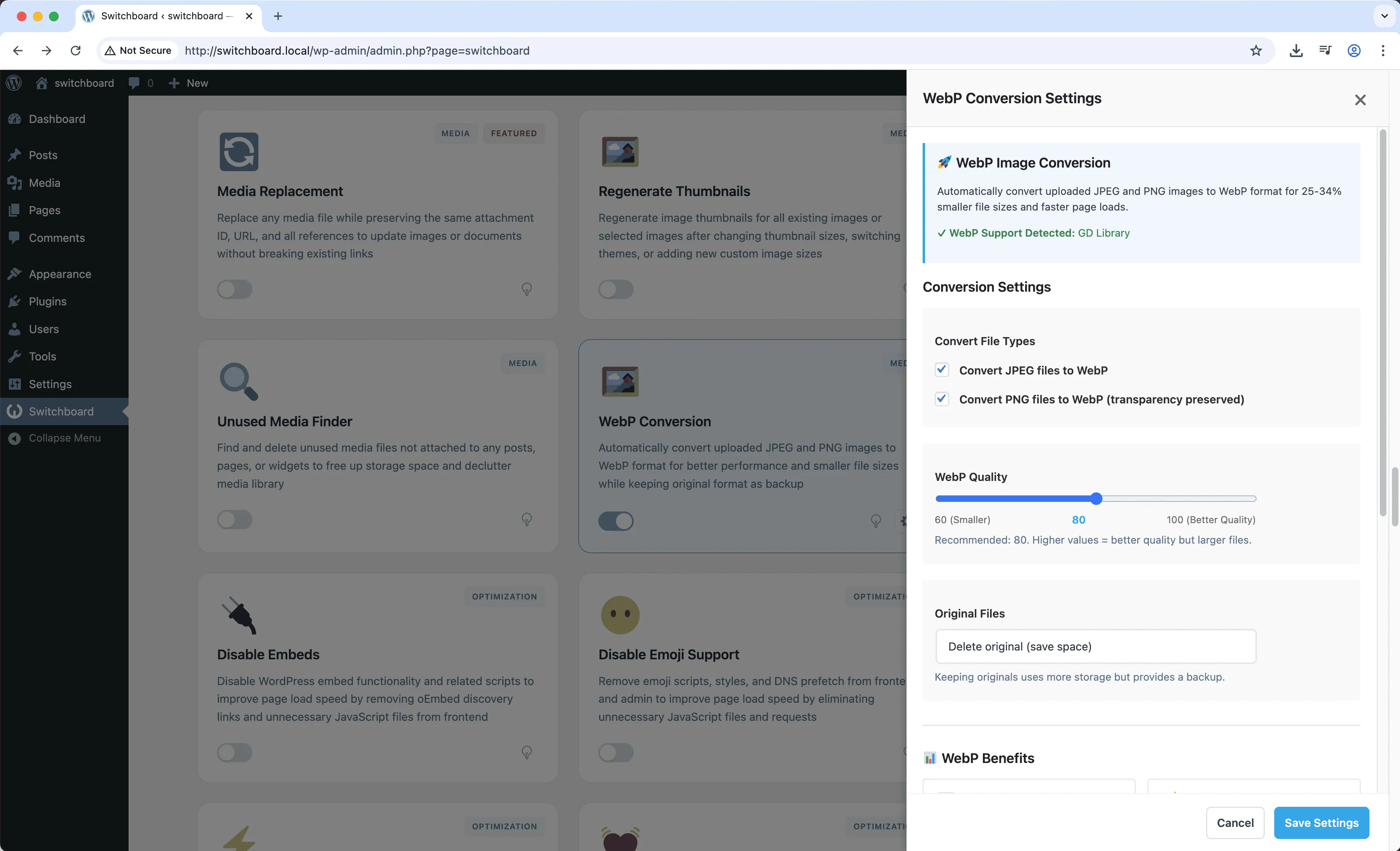Open the browser downloads icon
The width and height of the screenshot is (1400, 851).
click(x=1296, y=51)
